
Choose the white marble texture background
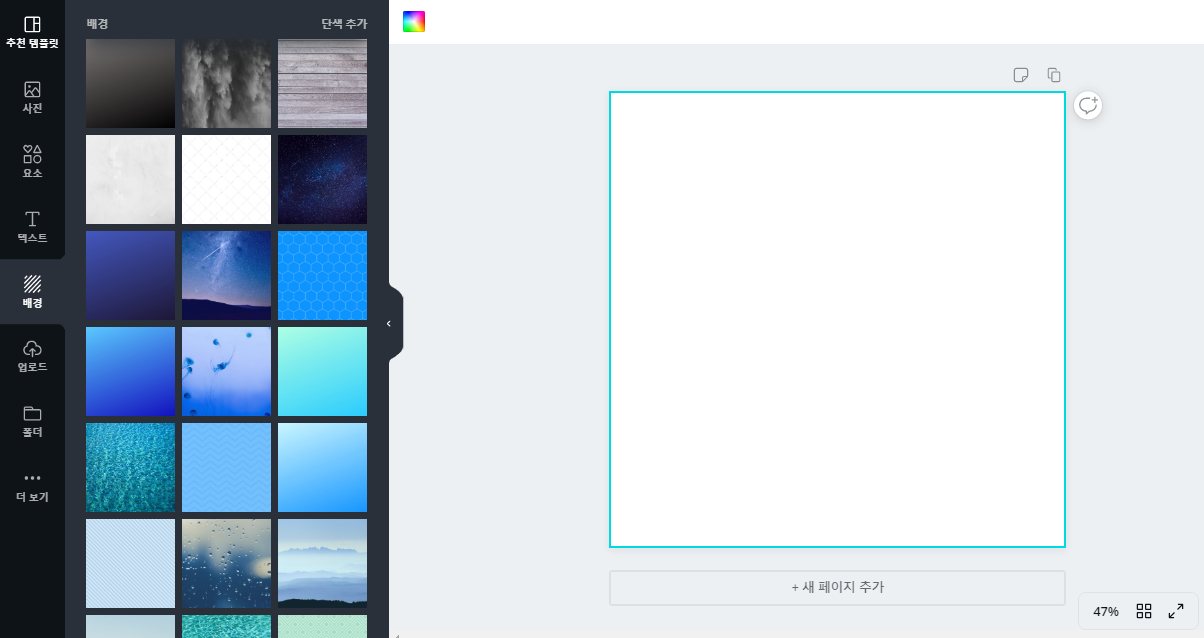(x=130, y=179)
